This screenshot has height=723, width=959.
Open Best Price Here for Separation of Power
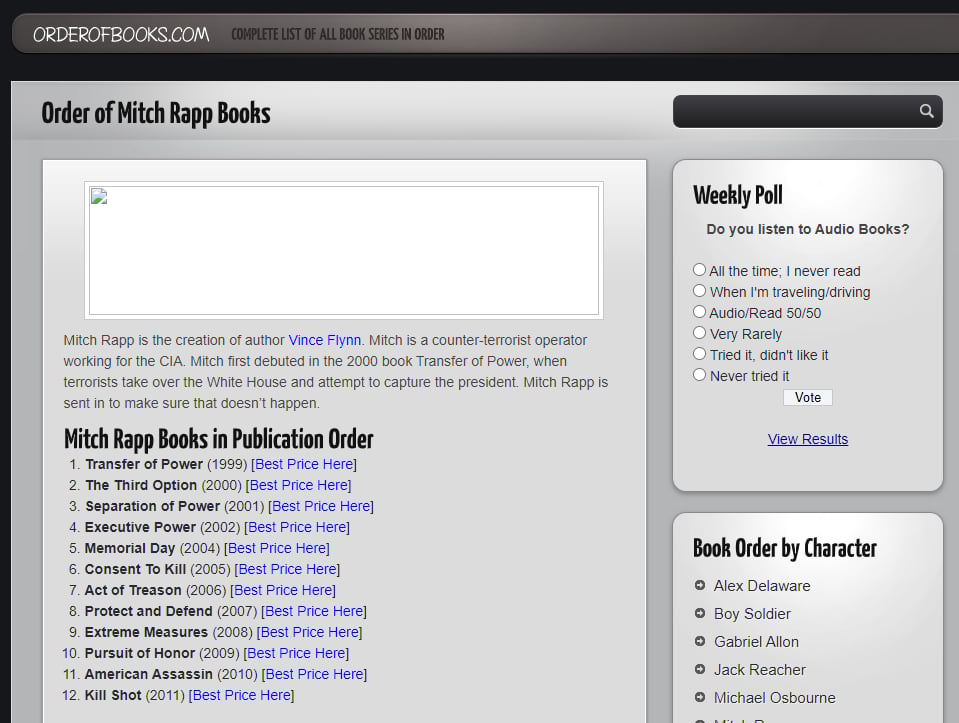321,506
